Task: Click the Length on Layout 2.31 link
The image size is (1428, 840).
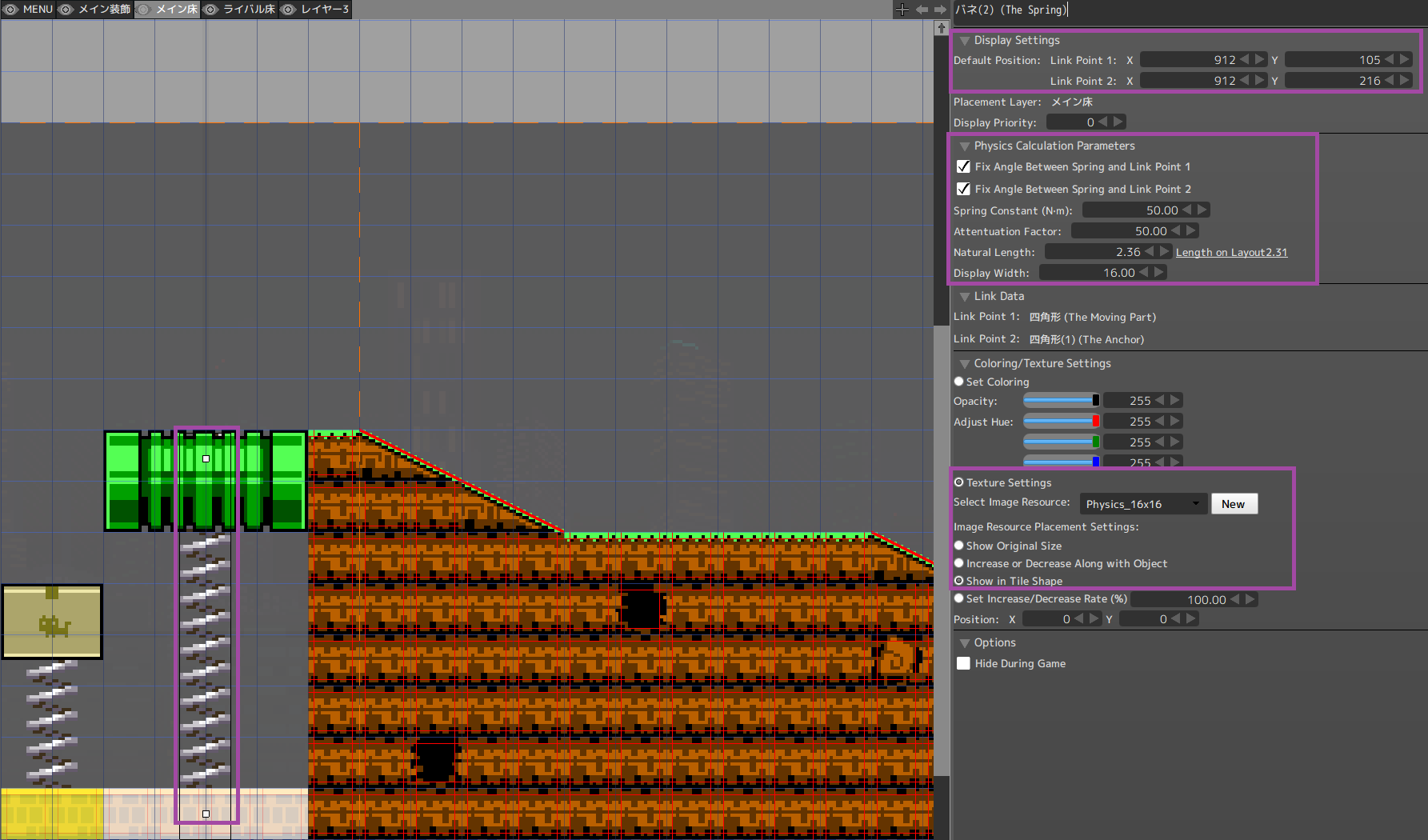Action: [1231, 251]
